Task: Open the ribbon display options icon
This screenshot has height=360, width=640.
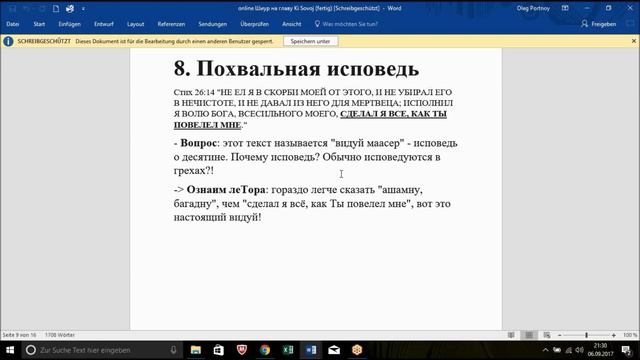Action: click(x=565, y=8)
